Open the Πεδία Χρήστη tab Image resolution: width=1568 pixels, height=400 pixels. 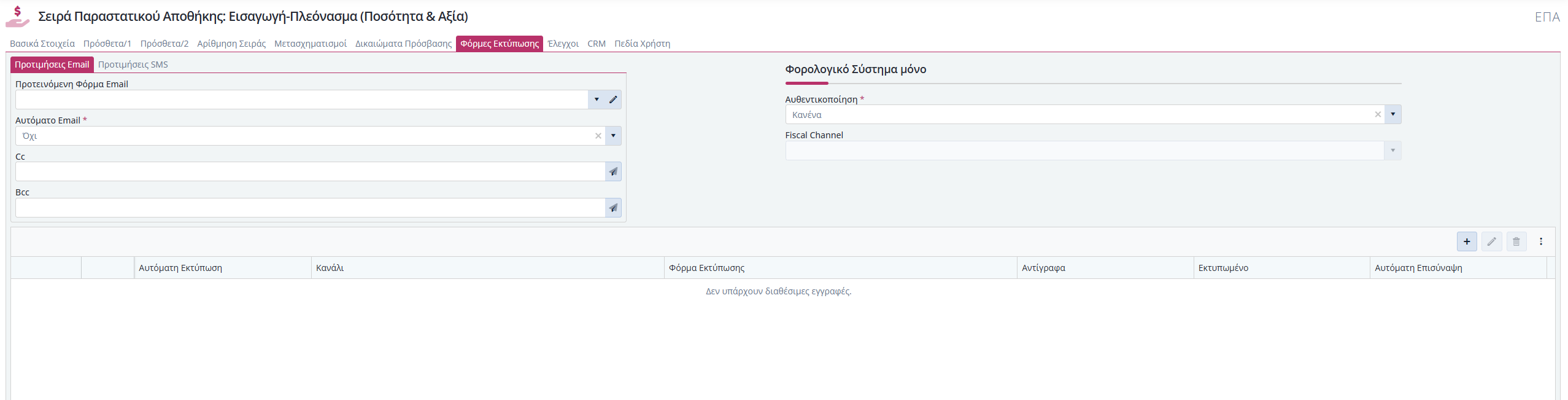(642, 44)
